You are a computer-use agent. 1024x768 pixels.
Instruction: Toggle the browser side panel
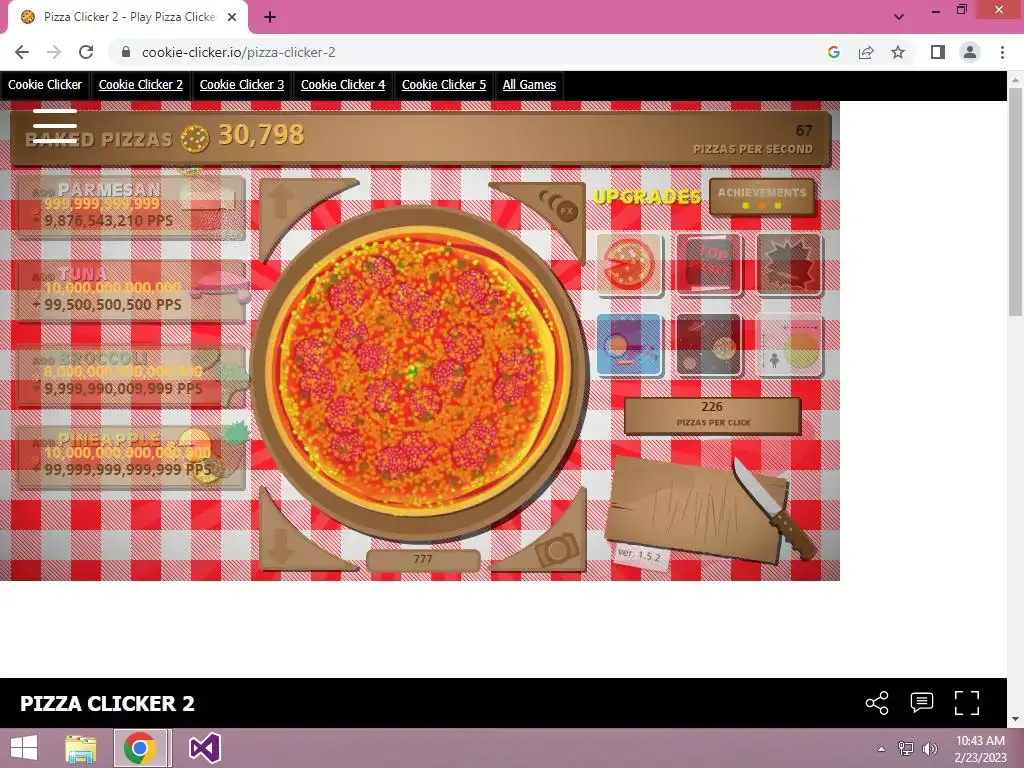[938, 52]
